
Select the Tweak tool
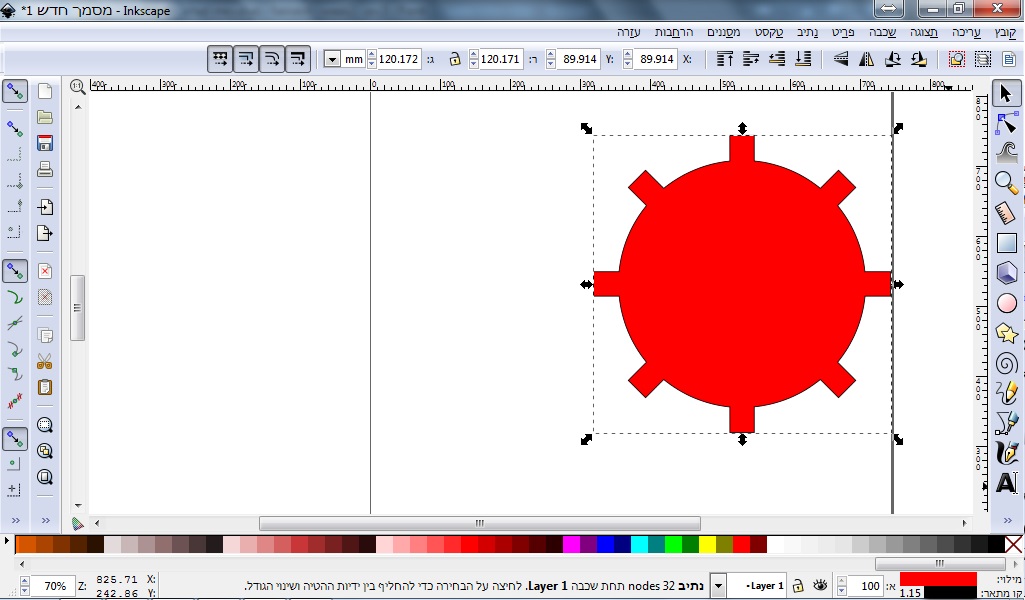1006,152
